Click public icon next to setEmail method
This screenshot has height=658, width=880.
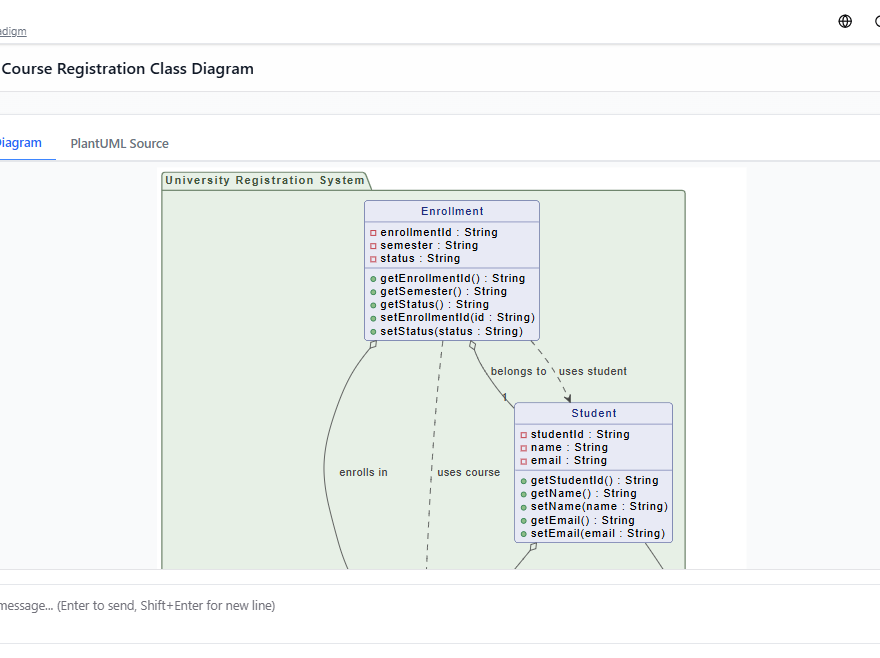(x=523, y=533)
